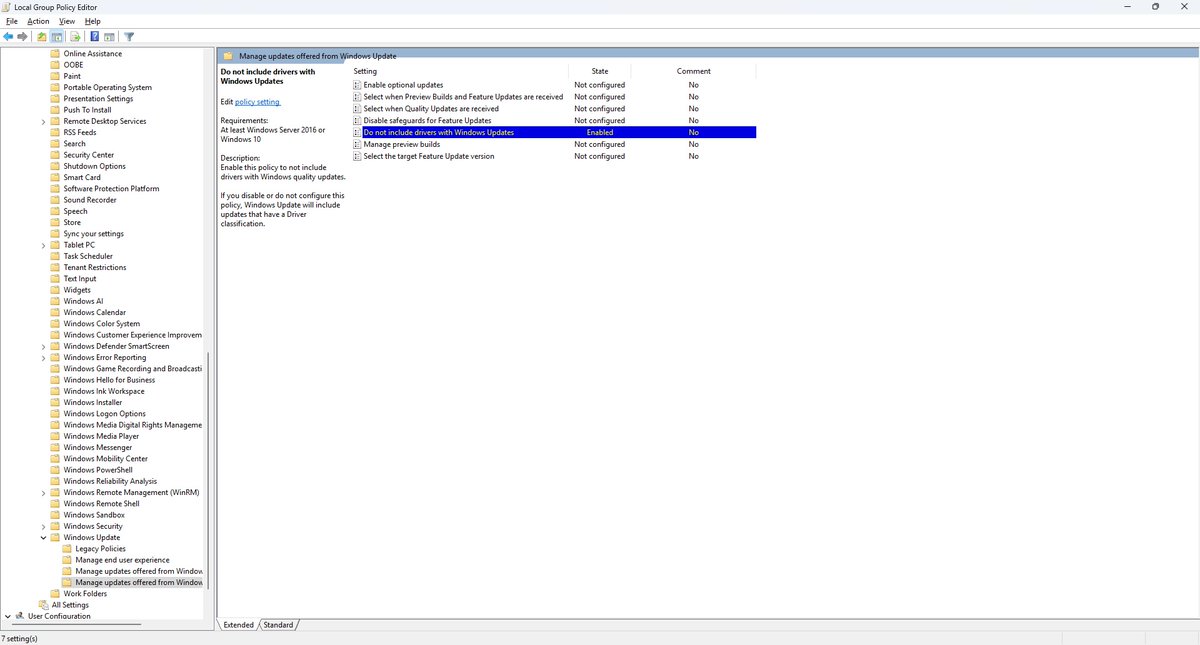The width and height of the screenshot is (1200, 645).
Task: Click the folder icon beside Legacy Policies
Action: pyautogui.click(x=67, y=549)
